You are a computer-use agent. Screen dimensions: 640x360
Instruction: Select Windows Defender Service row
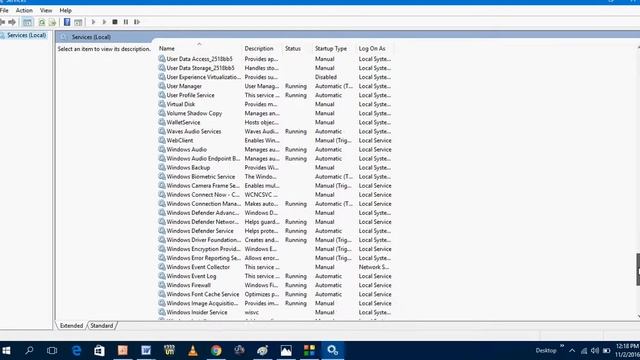(x=274, y=231)
